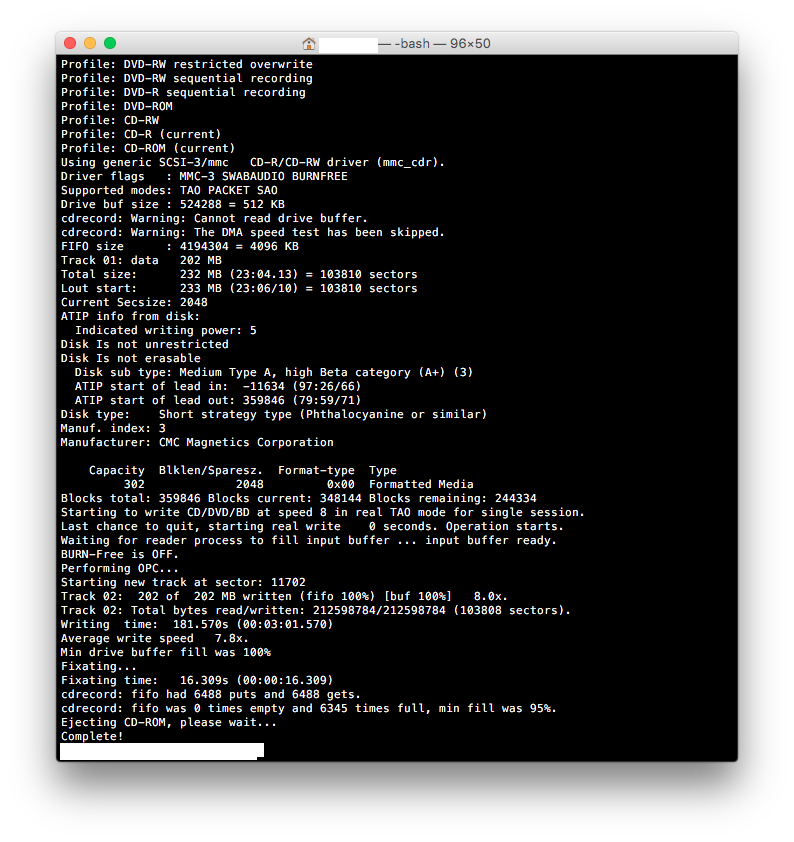This screenshot has width=794, height=842.
Task: Click the "Disk Is not erasable" line
Action: pos(130,358)
